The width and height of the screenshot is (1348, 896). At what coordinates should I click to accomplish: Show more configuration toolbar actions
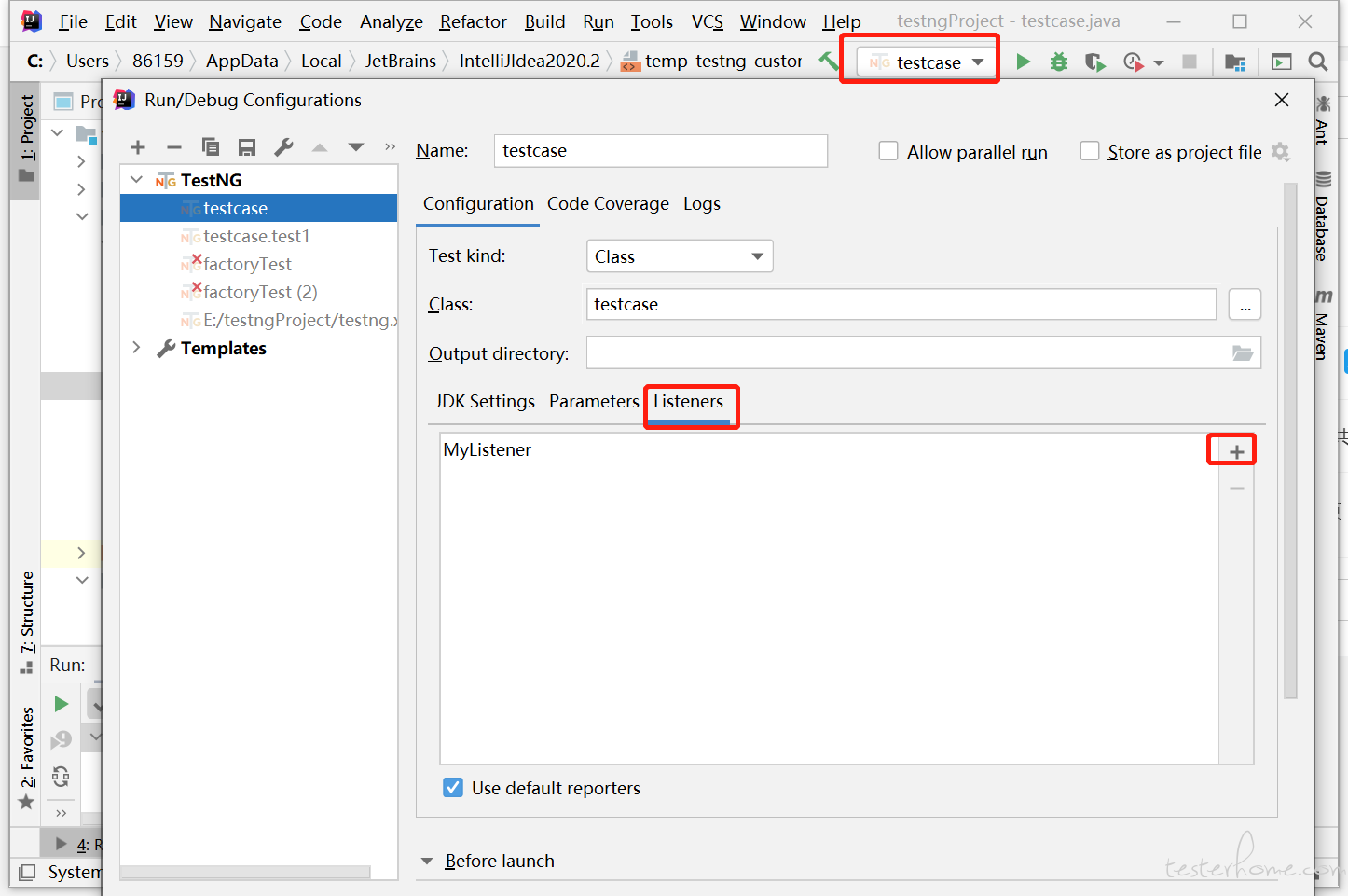(x=390, y=147)
